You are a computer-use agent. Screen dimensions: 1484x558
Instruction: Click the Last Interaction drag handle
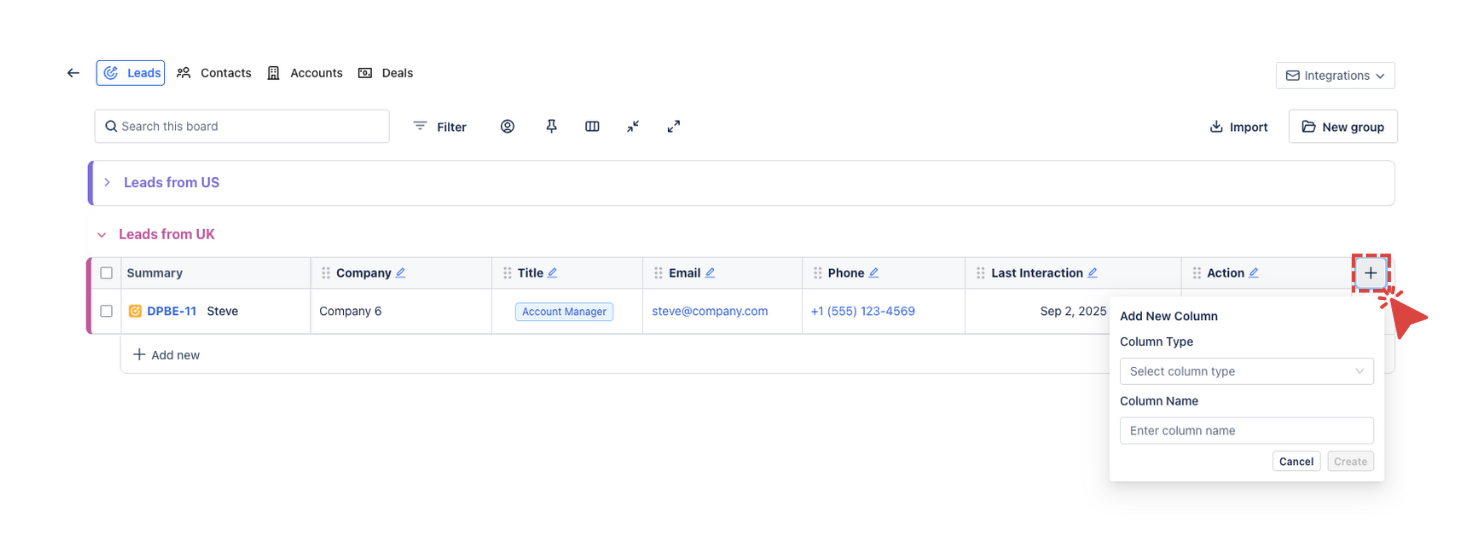pyautogui.click(x=981, y=273)
